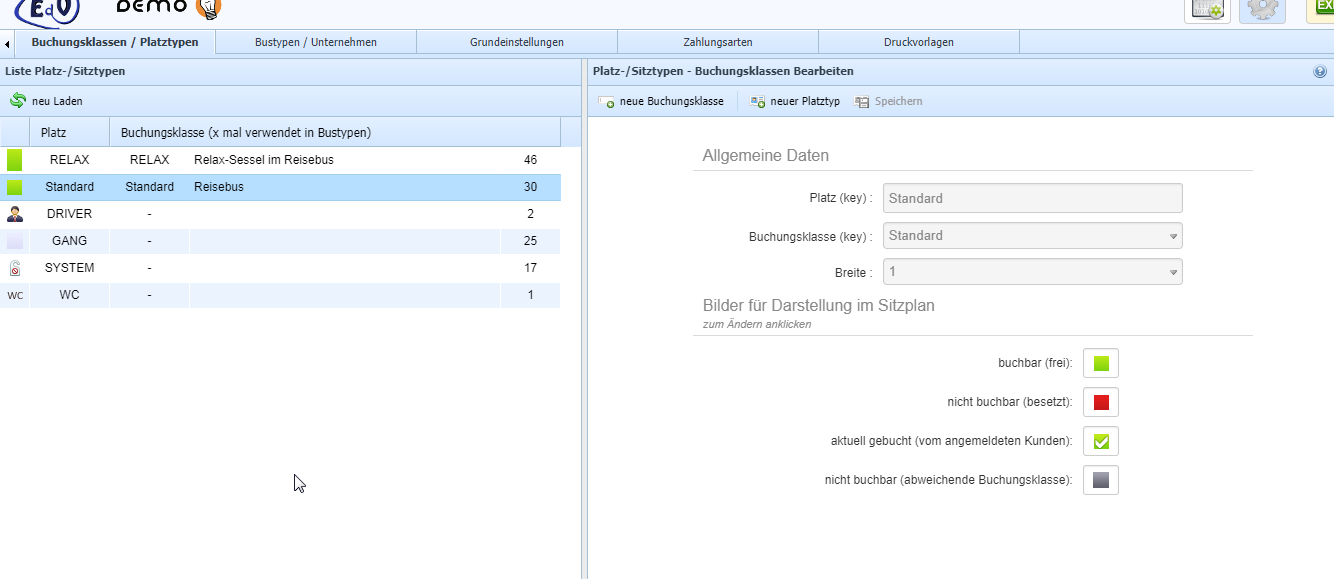Viewport: 1334px width, 579px height.
Task: Click the checked 'aktuell gebucht' image box
Action: click(1101, 441)
